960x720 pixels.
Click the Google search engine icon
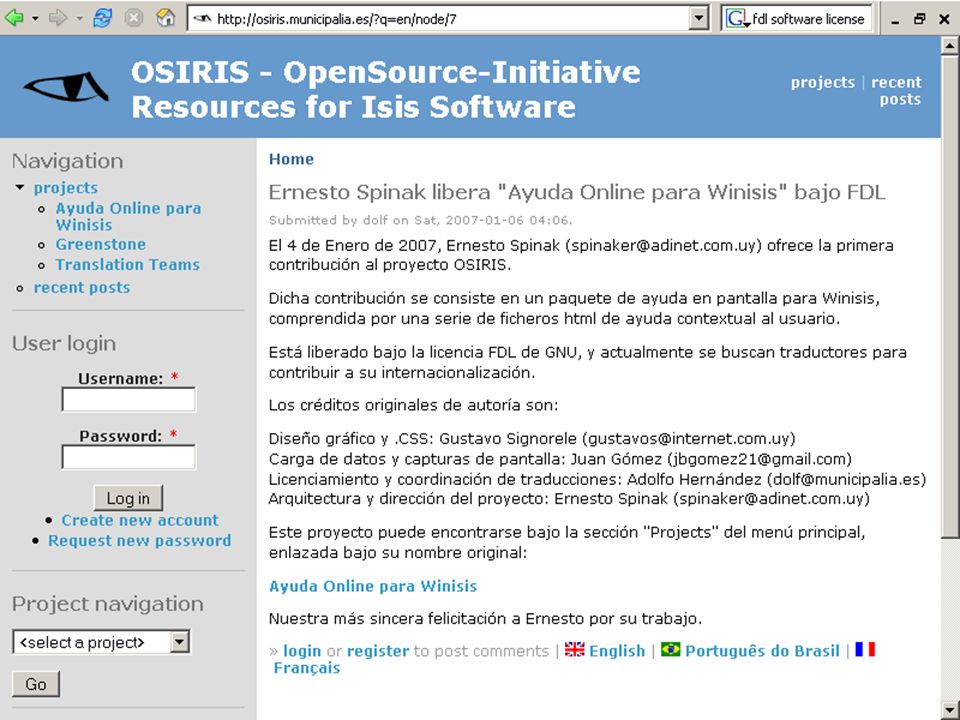click(737, 19)
